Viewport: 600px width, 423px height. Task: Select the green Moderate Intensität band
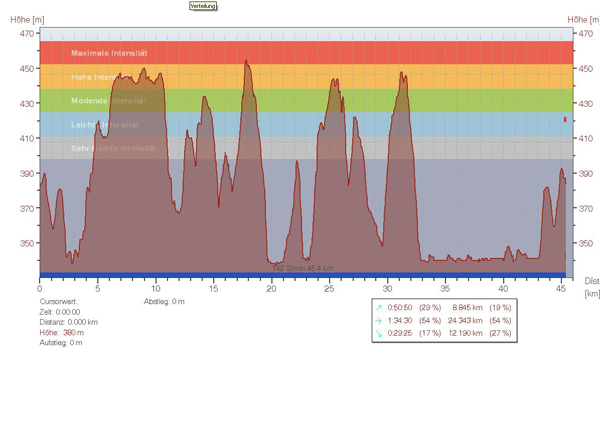pyautogui.click(x=300, y=101)
